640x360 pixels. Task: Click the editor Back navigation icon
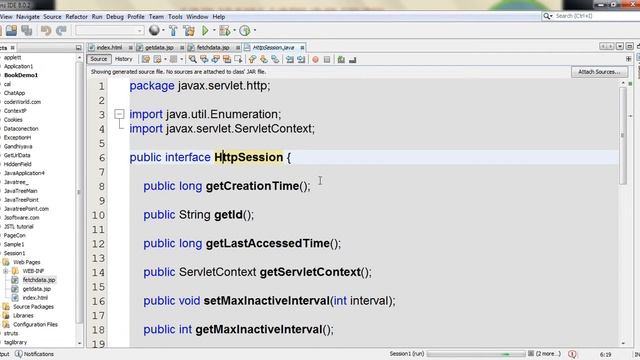pyautogui.click(x=158, y=60)
